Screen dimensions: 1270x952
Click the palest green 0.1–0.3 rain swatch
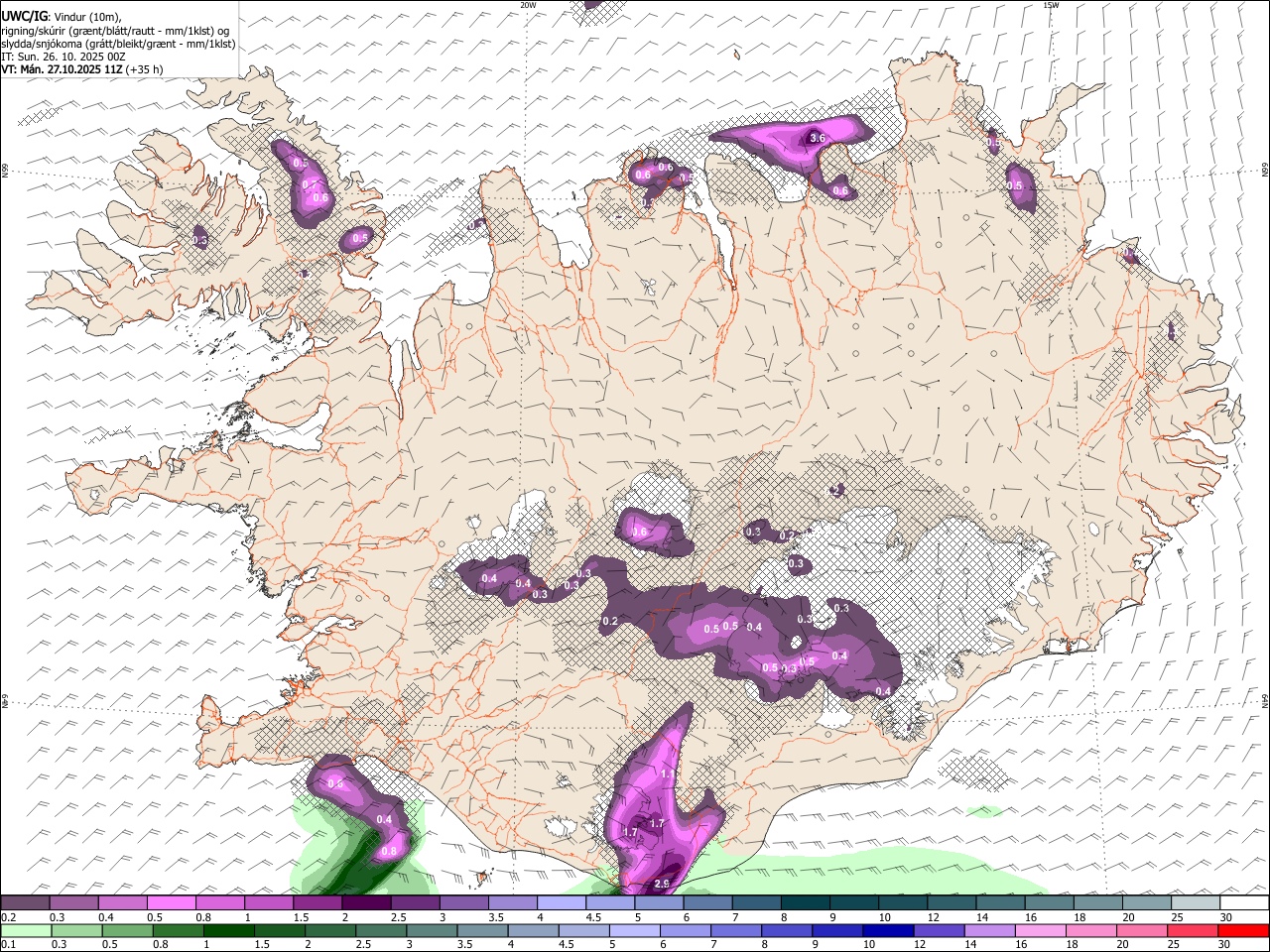26,930
